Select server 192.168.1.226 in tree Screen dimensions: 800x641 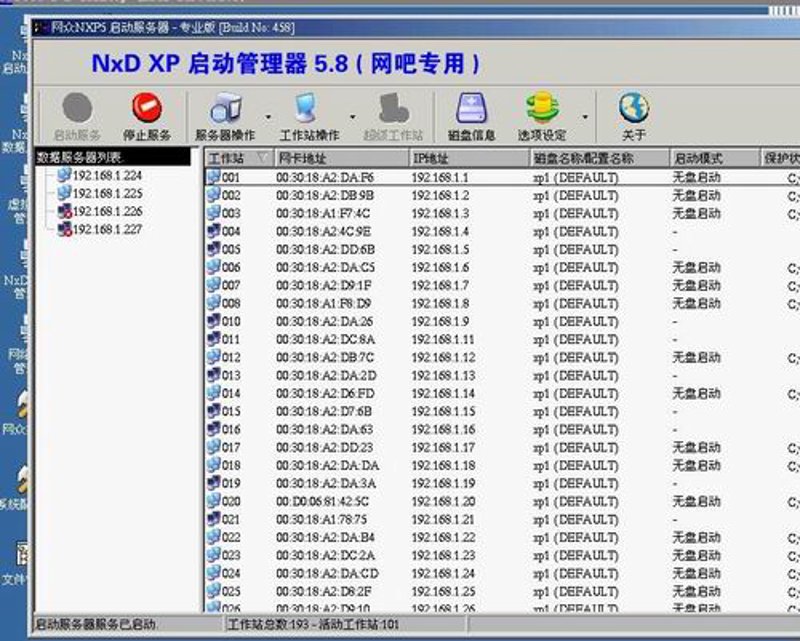[107, 211]
